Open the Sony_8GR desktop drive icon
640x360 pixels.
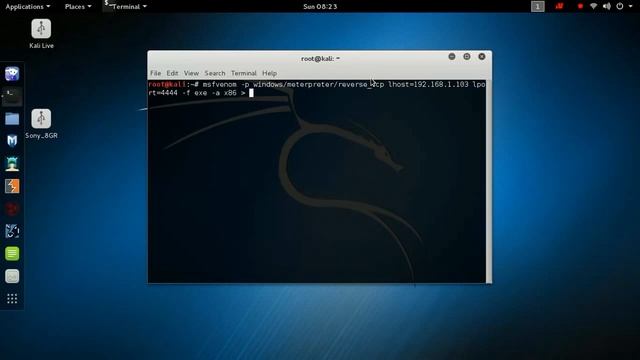[x=41, y=119]
